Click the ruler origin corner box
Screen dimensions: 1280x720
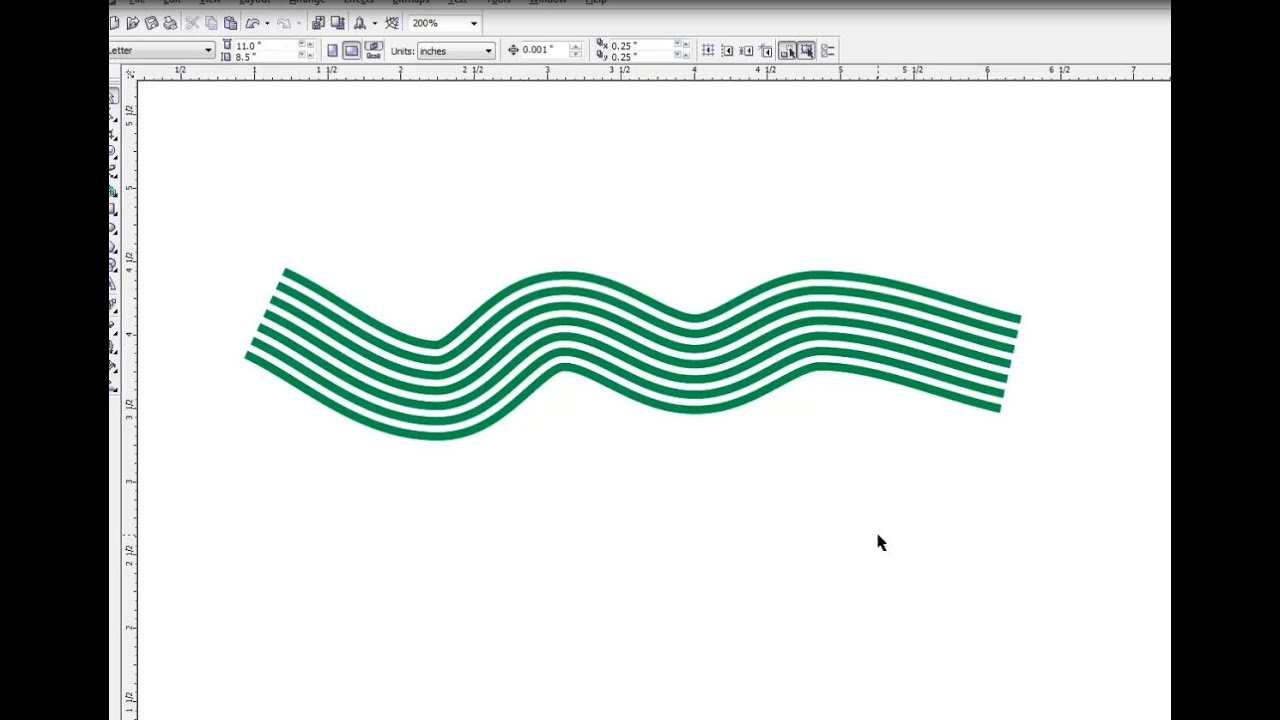[129, 73]
